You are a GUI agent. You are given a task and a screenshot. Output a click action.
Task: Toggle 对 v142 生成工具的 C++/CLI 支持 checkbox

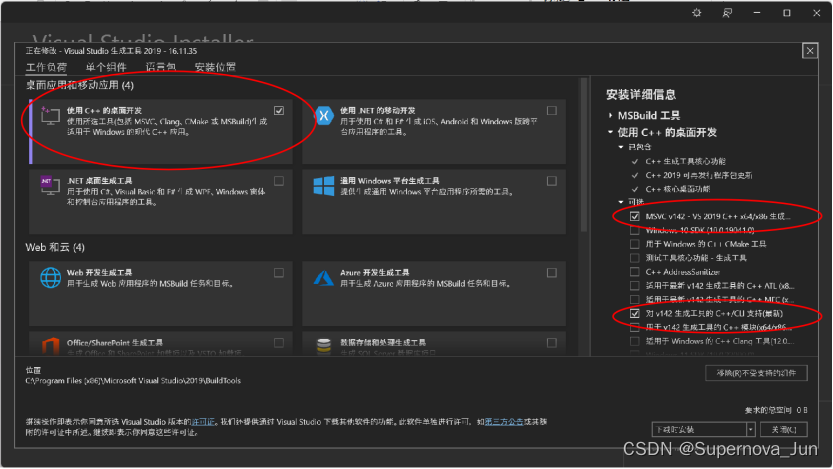(x=634, y=313)
